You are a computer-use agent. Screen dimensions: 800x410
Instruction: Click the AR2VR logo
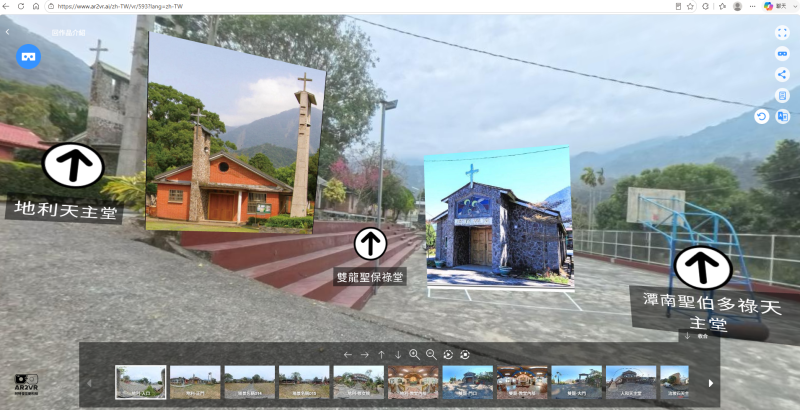click(26, 385)
